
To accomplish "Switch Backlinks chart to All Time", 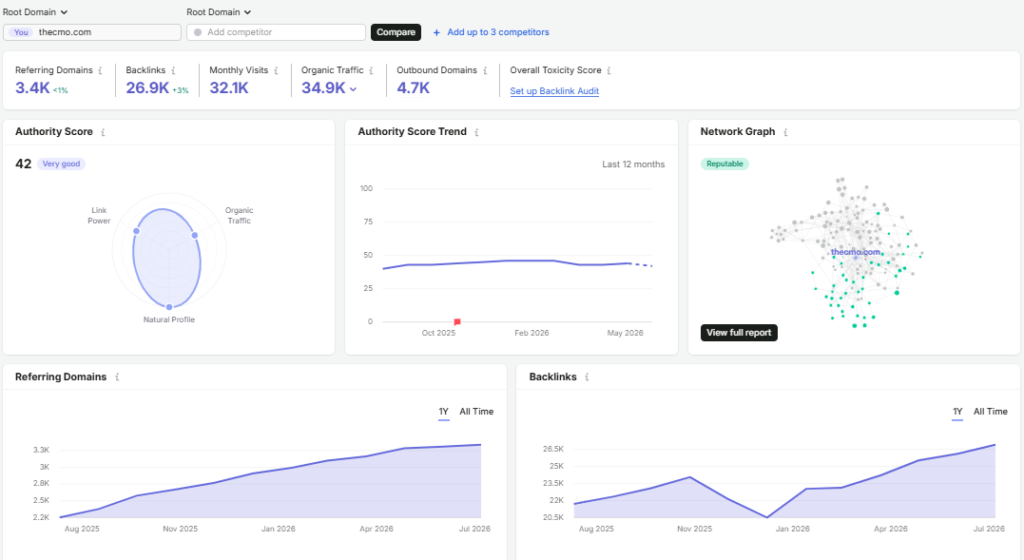I will pyautogui.click(x=990, y=412).
